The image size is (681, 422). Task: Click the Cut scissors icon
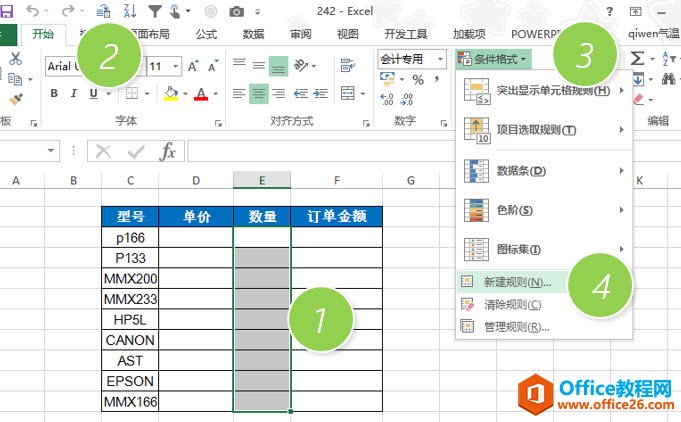[x=15, y=58]
